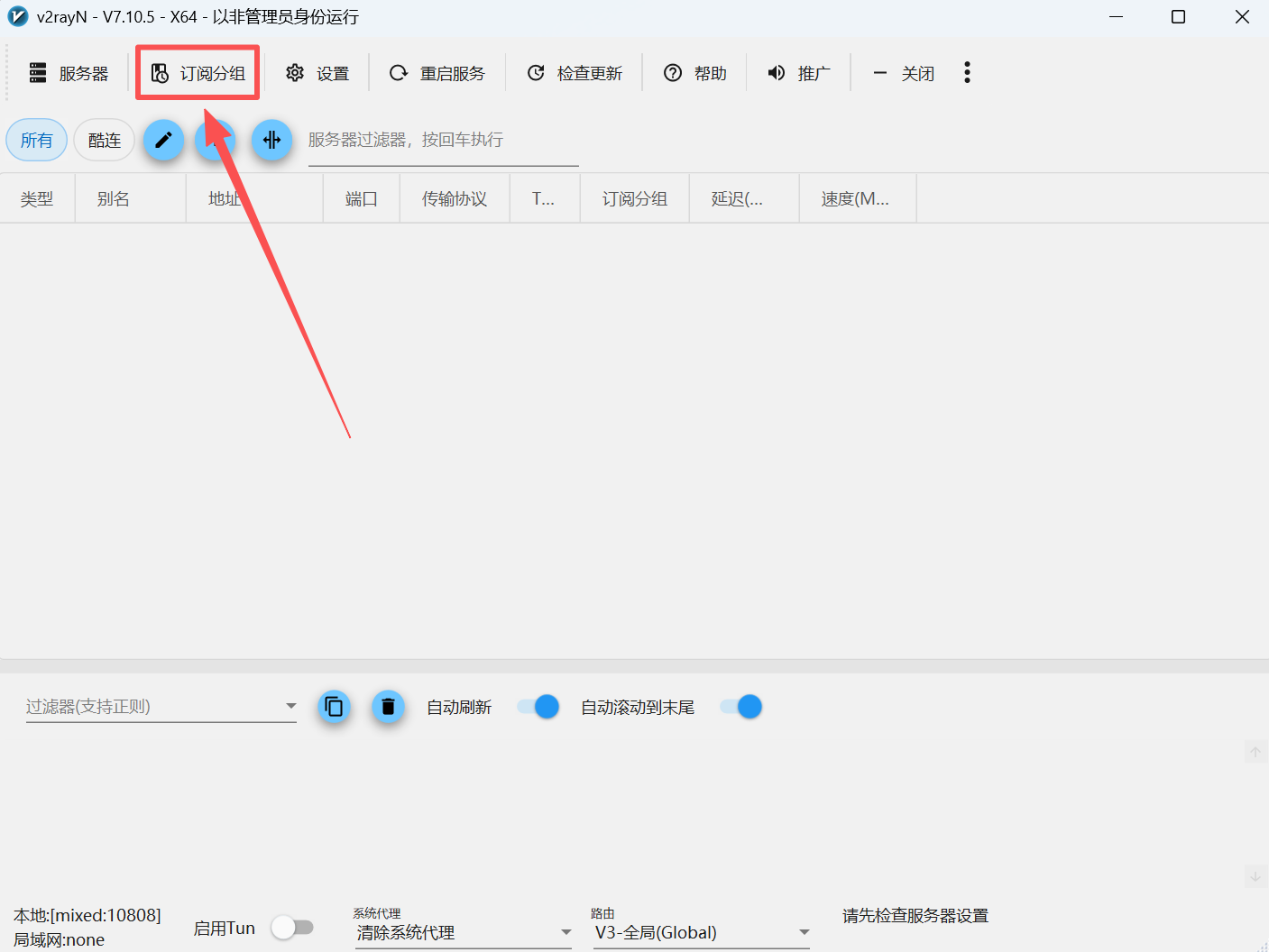1269x952 pixels.
Task: Focus the 服务器过滤器 search field
Action: [443, 141]
